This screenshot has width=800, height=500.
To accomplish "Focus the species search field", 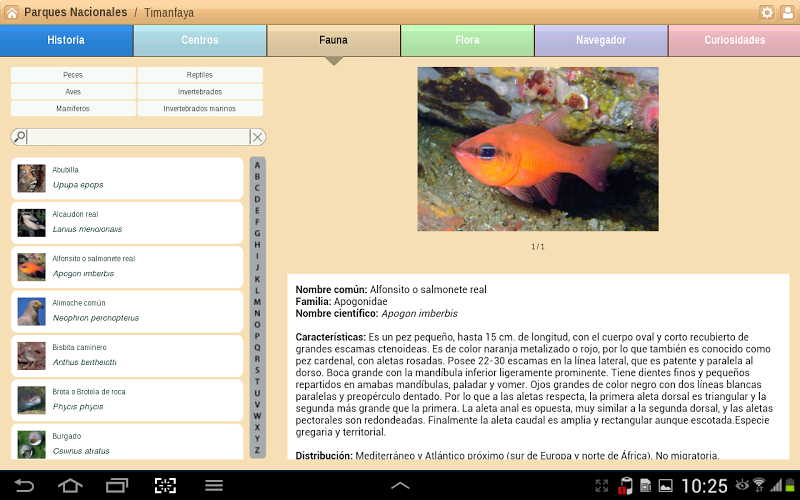I will coord(138,137).
